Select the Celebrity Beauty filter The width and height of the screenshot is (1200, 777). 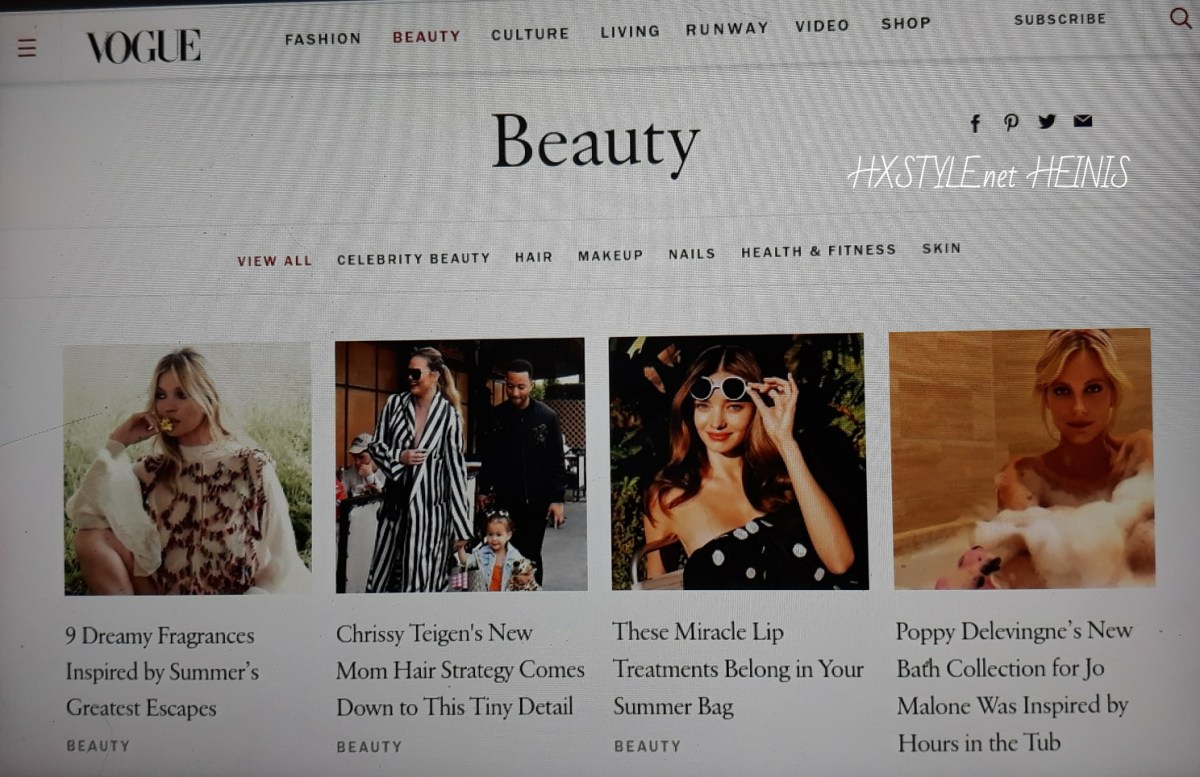[413, 258]
